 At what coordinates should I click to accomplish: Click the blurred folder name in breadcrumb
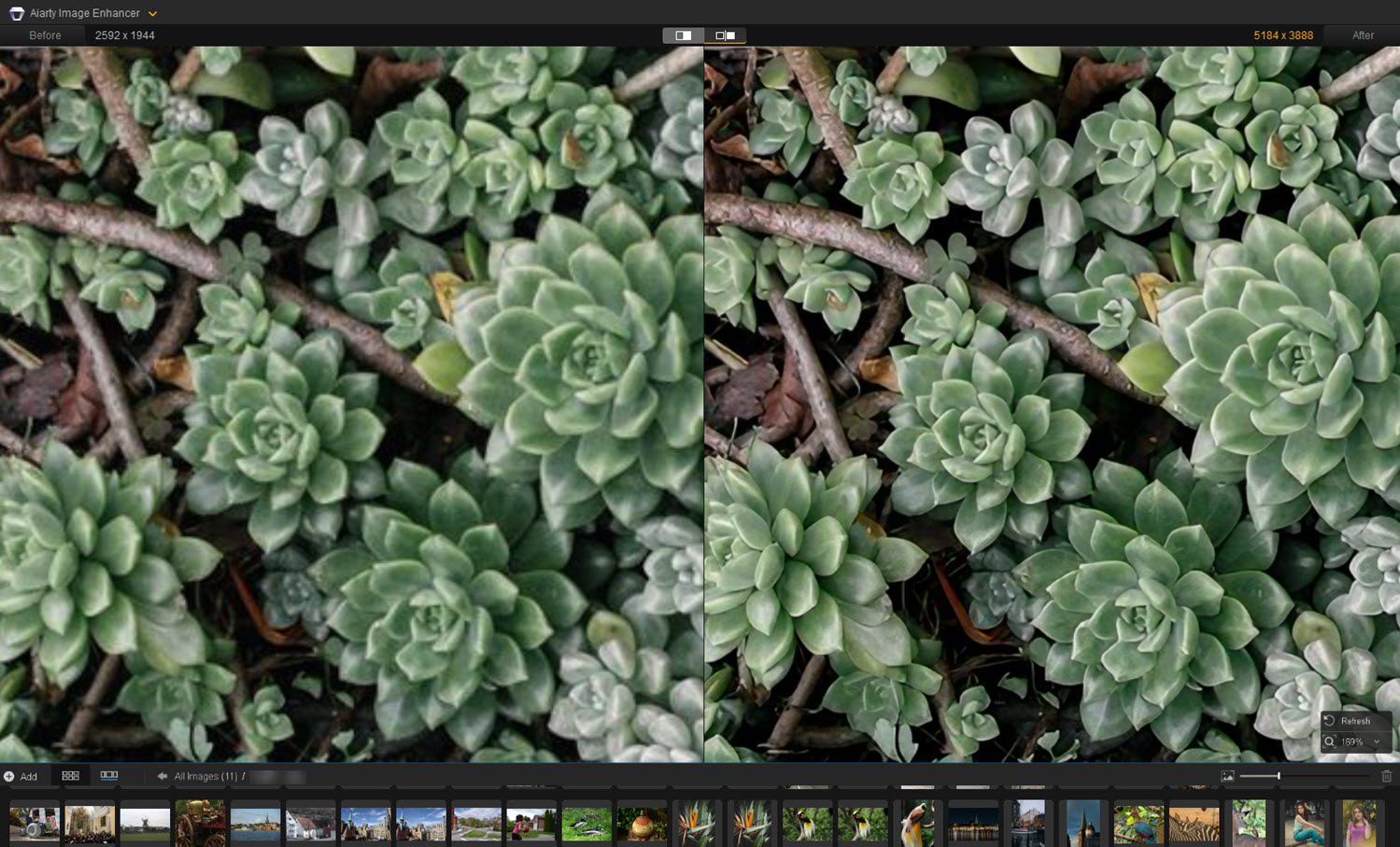tap(277, 776)
